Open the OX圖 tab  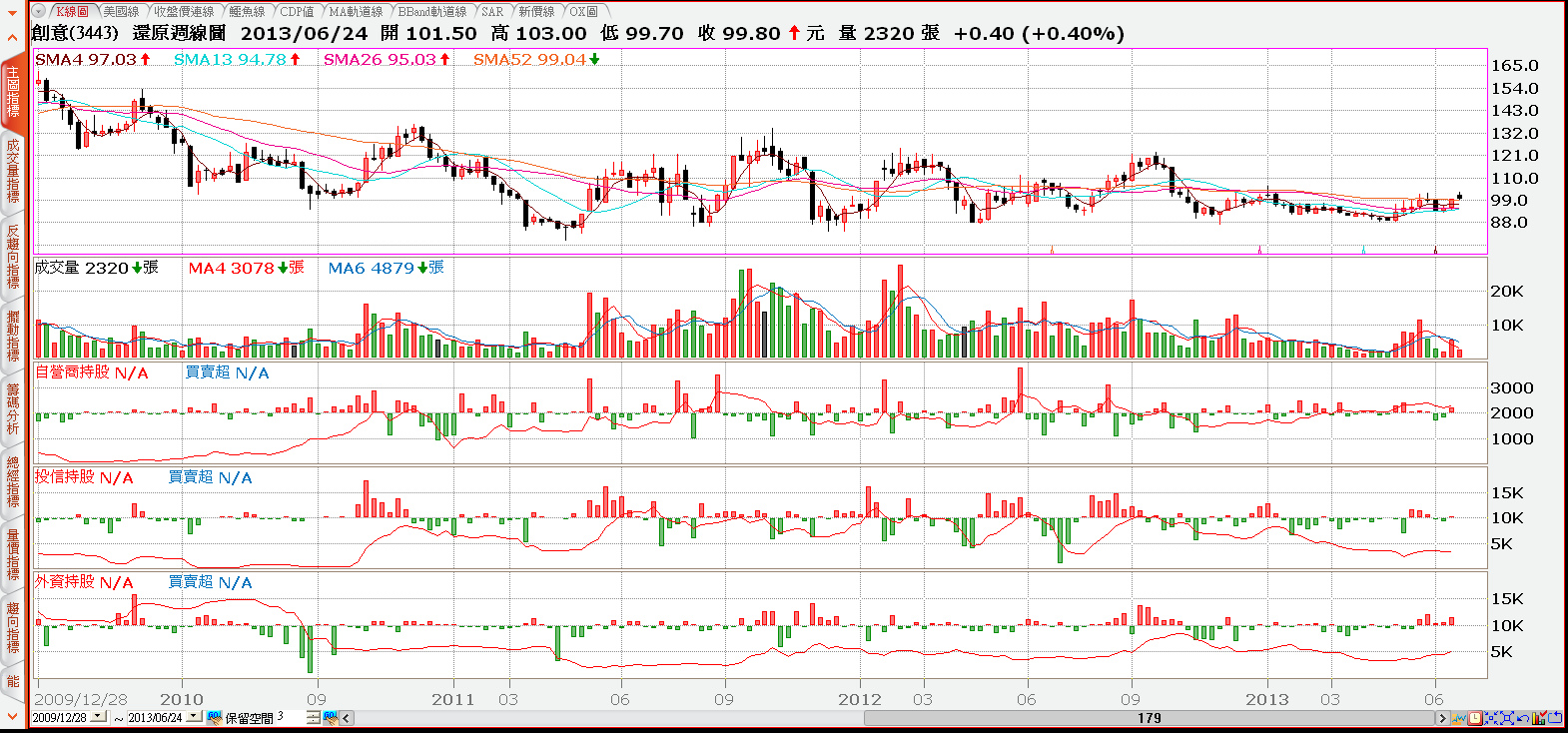point(583,11)
